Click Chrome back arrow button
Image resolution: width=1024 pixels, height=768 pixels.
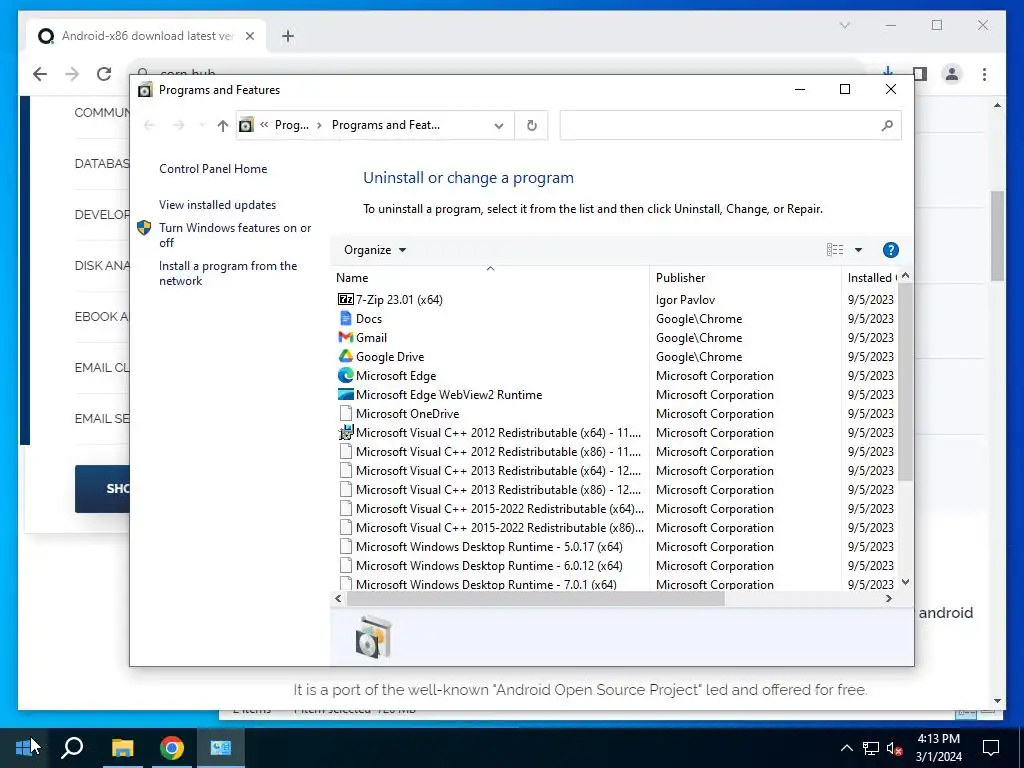[40, 74]
